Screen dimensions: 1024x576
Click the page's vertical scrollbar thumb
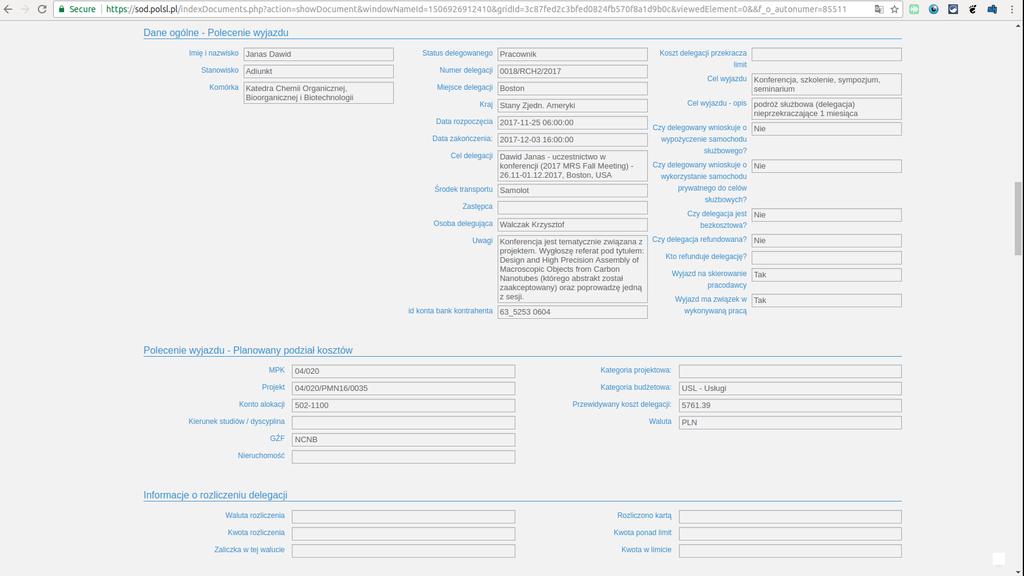(1017, 219)
